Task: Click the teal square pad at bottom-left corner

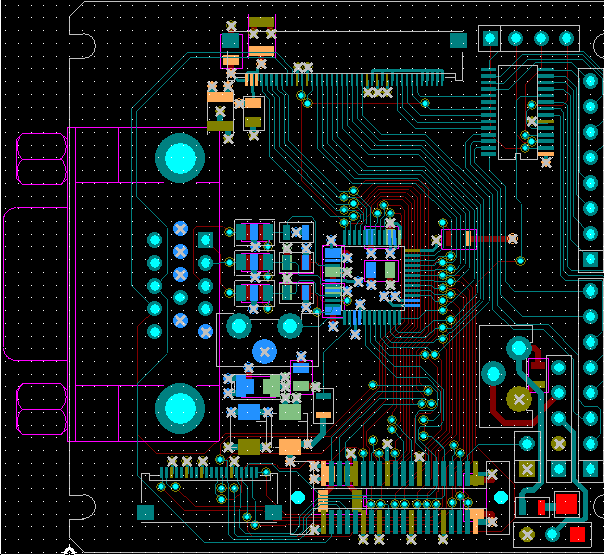Action: [146, 512]
